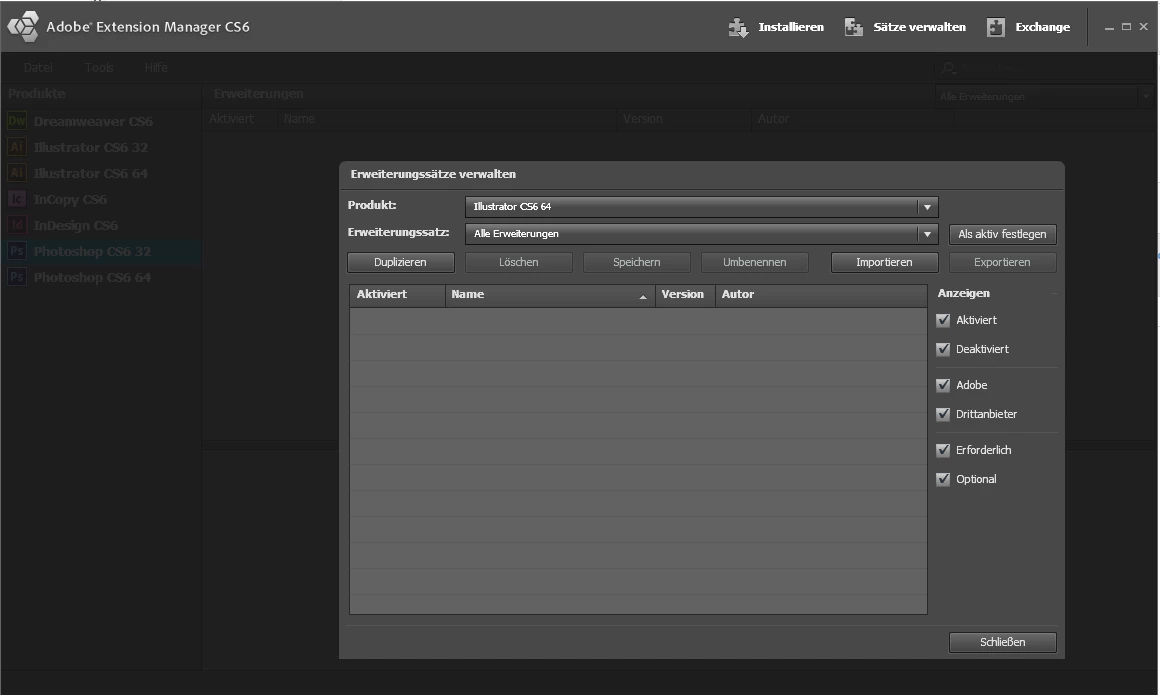Click the Autor column header in dialog
The height and width of the screenshot is (695, 1160).
pos(821,295)
